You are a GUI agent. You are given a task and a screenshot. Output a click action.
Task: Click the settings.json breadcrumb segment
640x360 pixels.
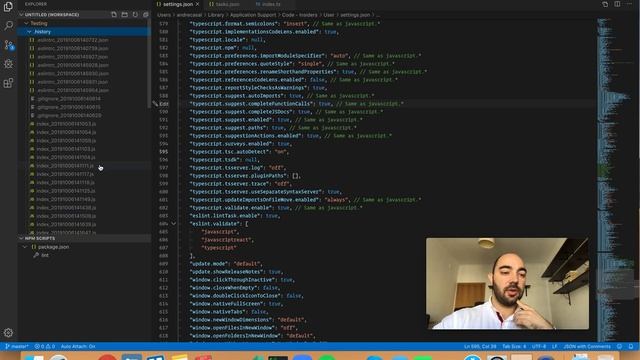(x=355, y=15)
